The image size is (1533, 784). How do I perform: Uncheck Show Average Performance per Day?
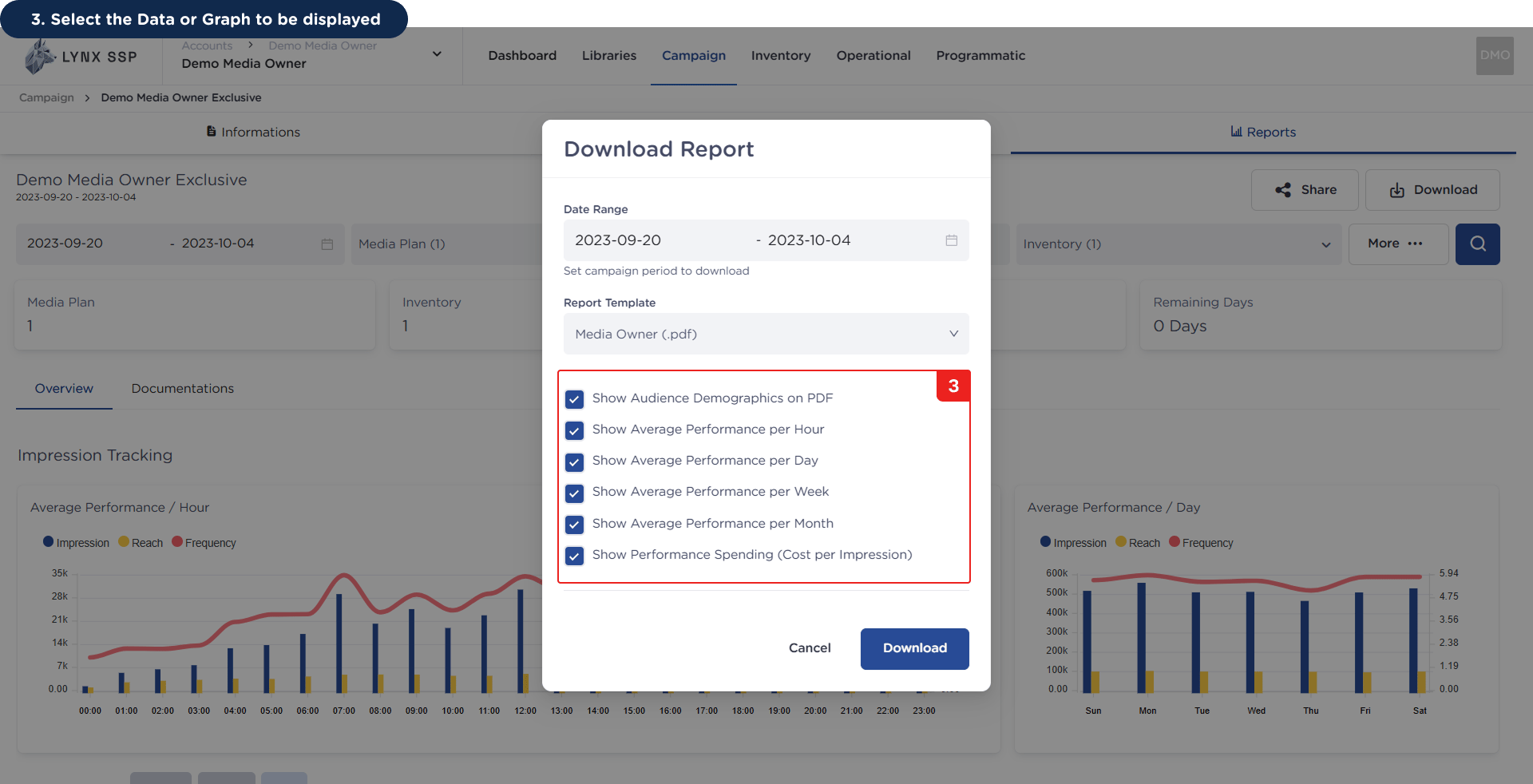(x=574, y=462)
